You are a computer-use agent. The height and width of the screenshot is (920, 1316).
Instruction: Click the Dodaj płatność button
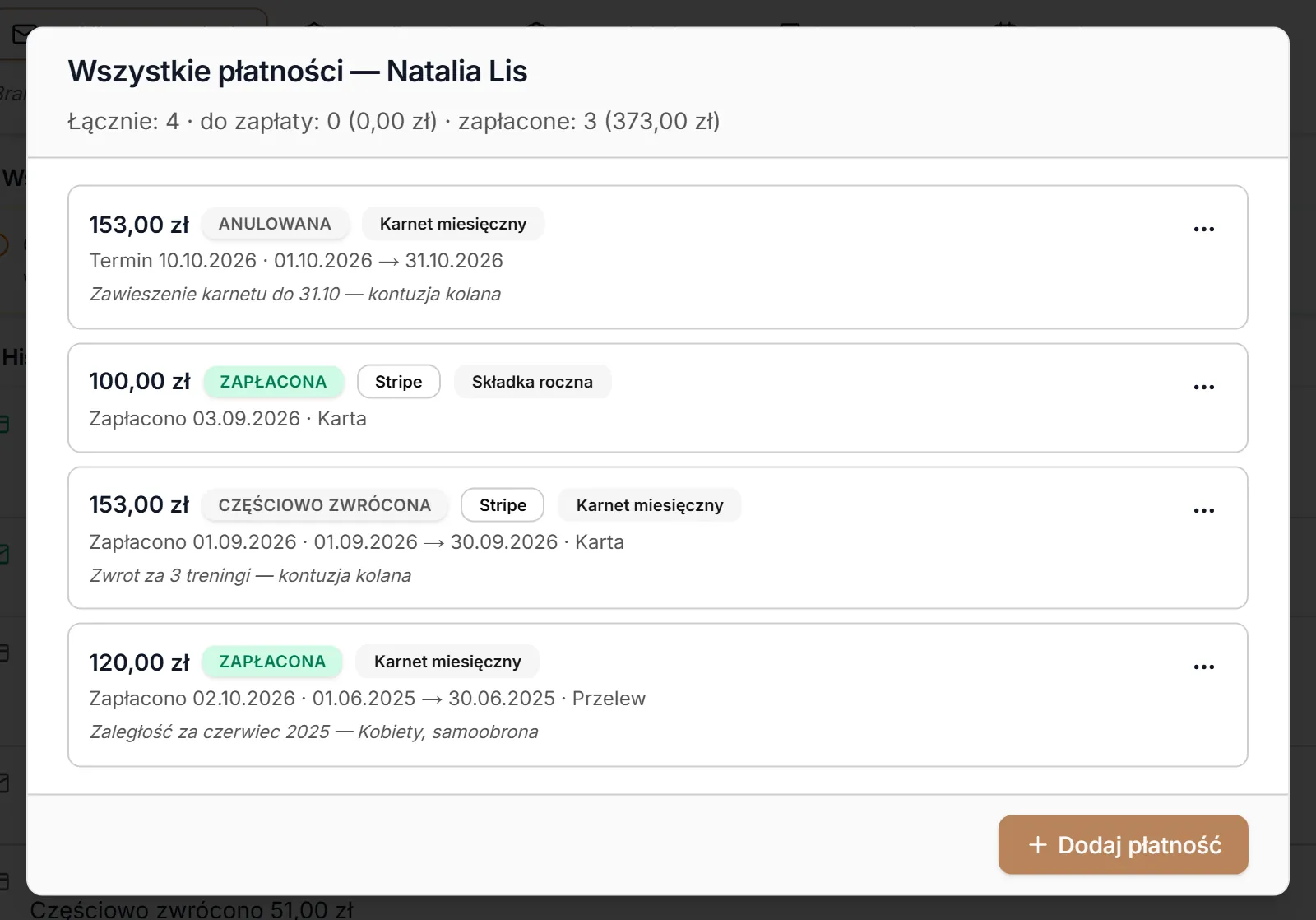point(1123,845)
